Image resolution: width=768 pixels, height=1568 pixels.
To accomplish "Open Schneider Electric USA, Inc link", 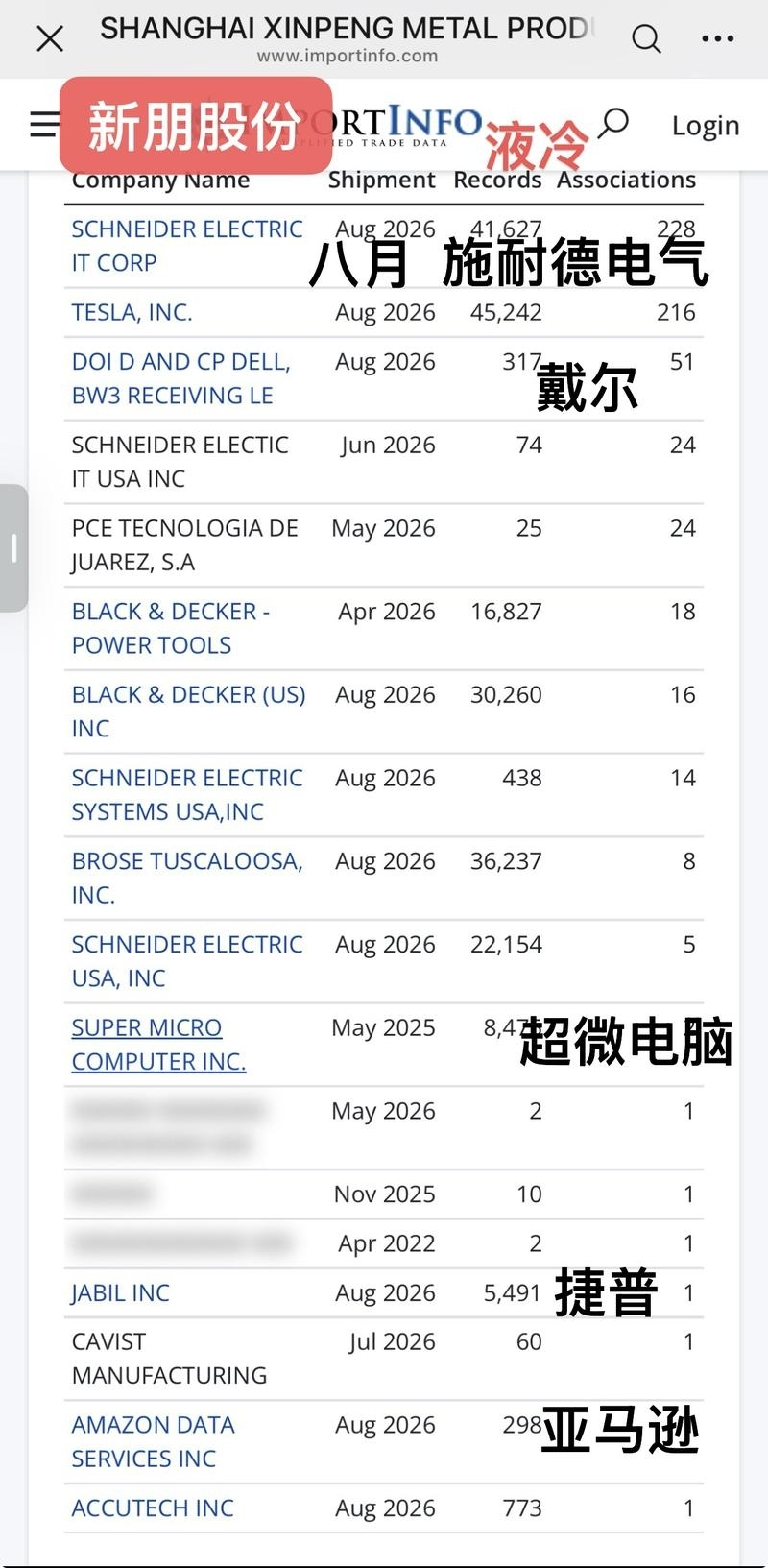I will 187,961.
